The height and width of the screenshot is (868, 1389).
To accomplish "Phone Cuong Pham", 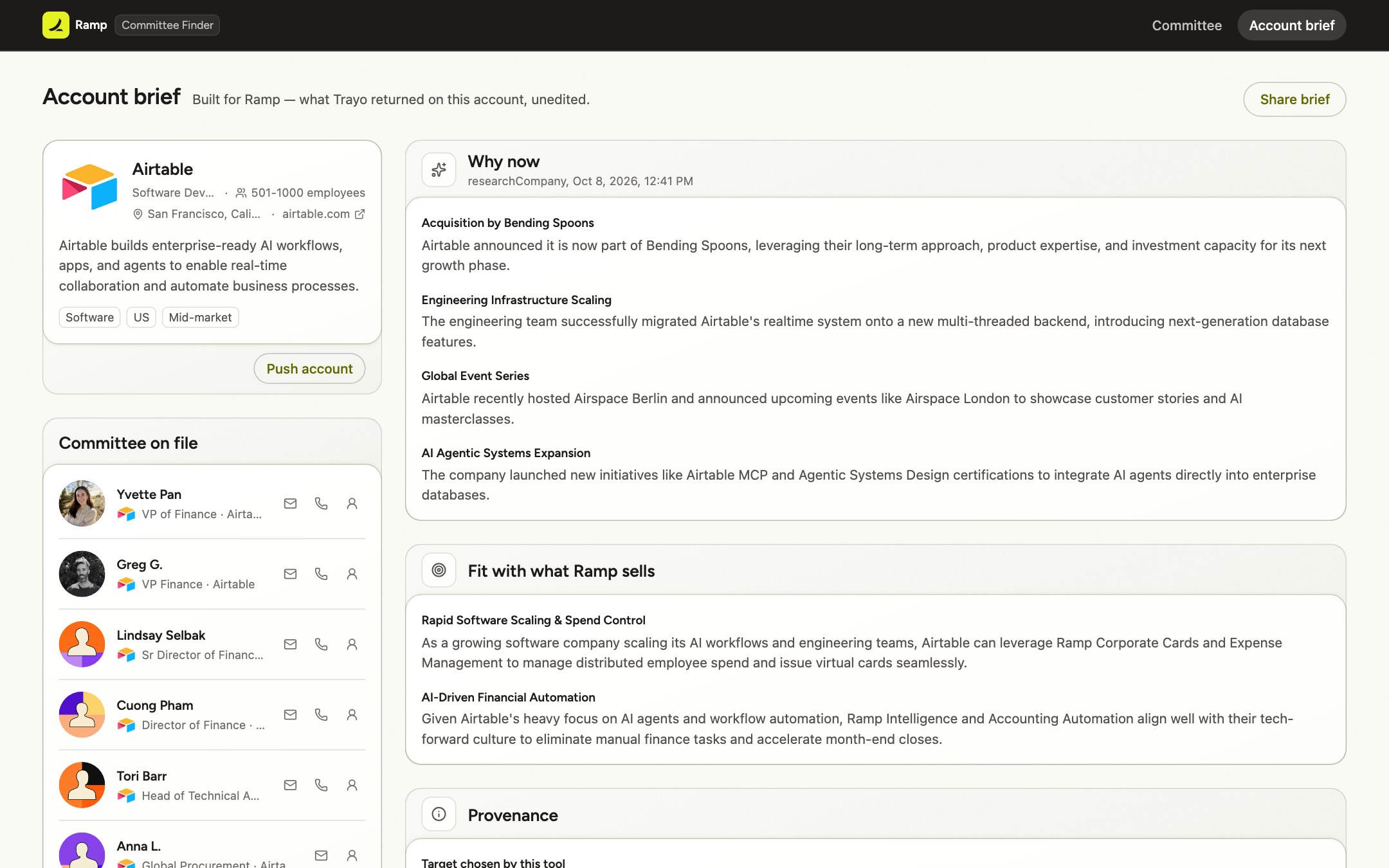I will click(x=321, y=714).
